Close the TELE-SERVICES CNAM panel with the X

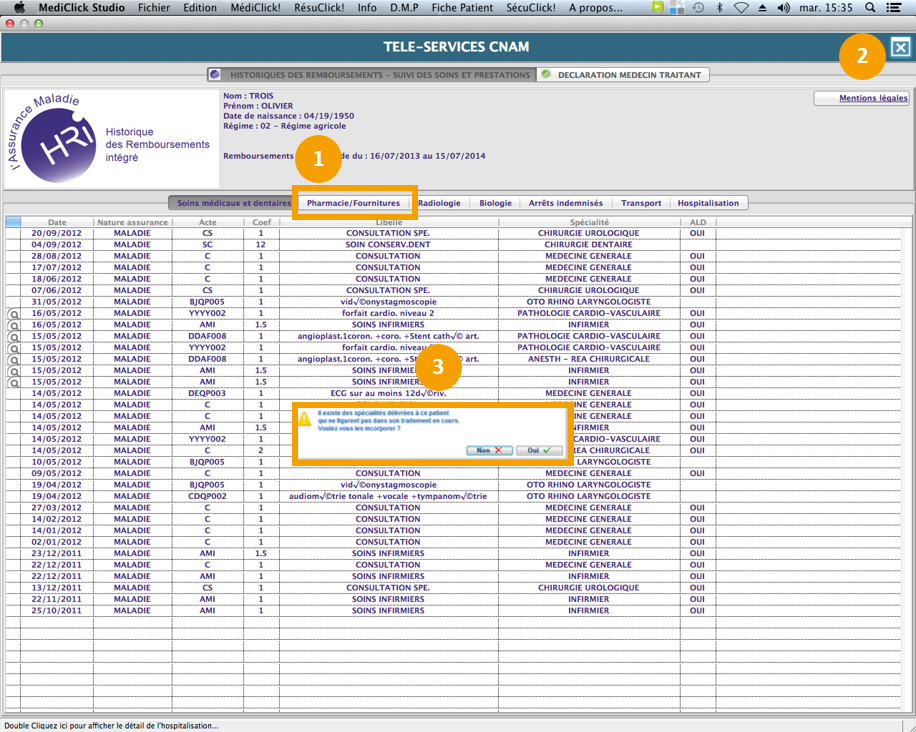click(900, 47)
